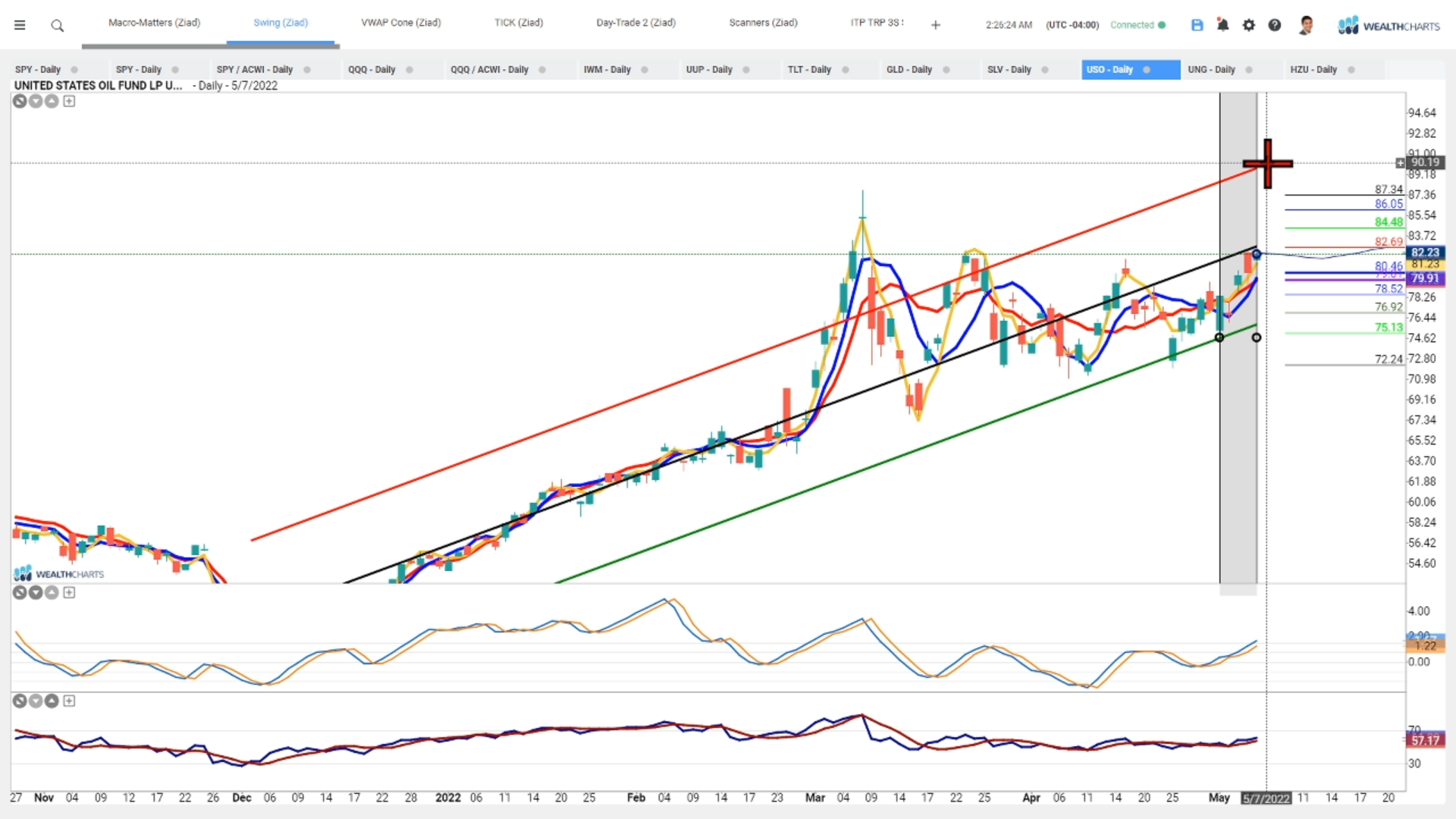1456x819 pixels.
Task: Save workspace with the blue floppy icon
Action: (1197, 25)
